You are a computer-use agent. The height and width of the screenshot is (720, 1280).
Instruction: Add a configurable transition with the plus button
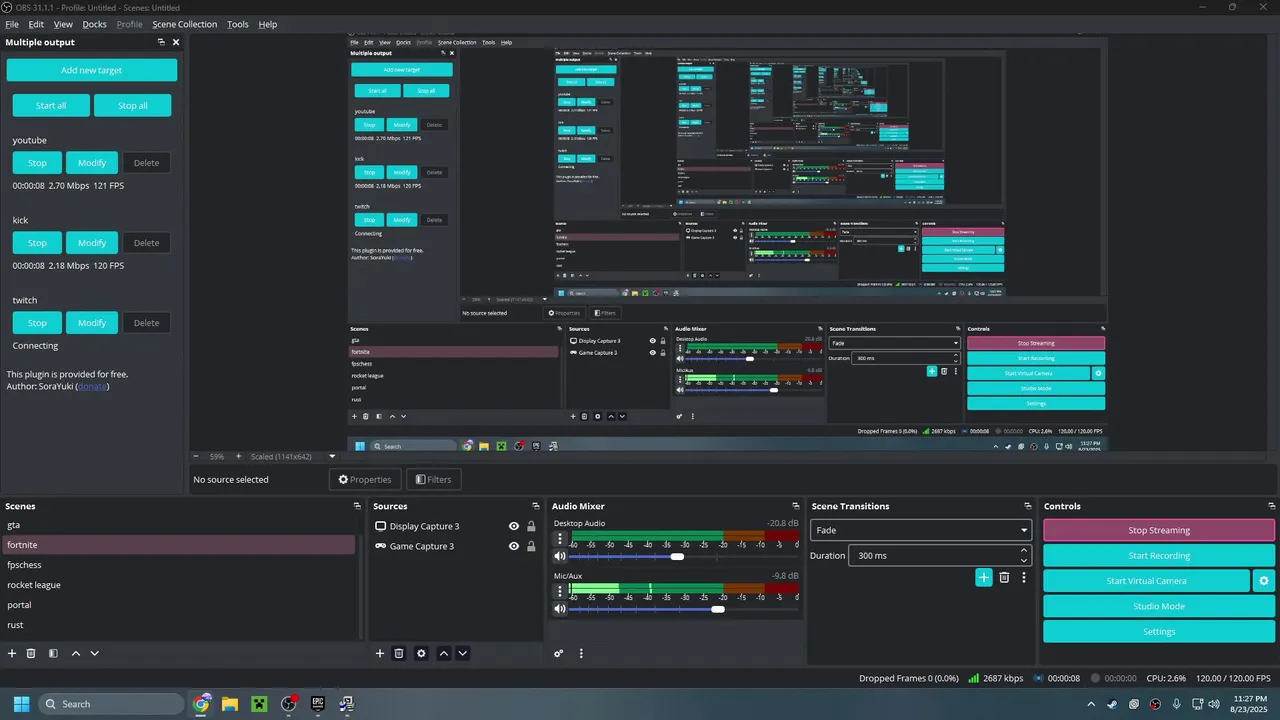pos(984,577)
